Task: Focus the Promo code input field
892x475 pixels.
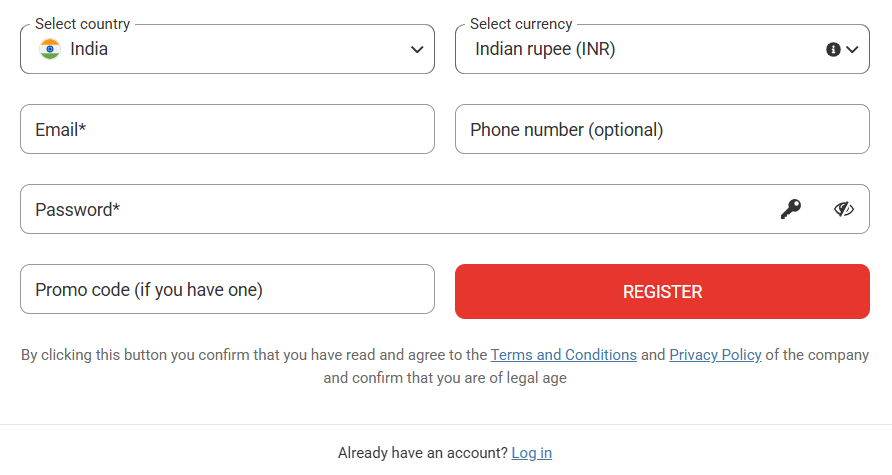Action: click(x=228, y=289)
